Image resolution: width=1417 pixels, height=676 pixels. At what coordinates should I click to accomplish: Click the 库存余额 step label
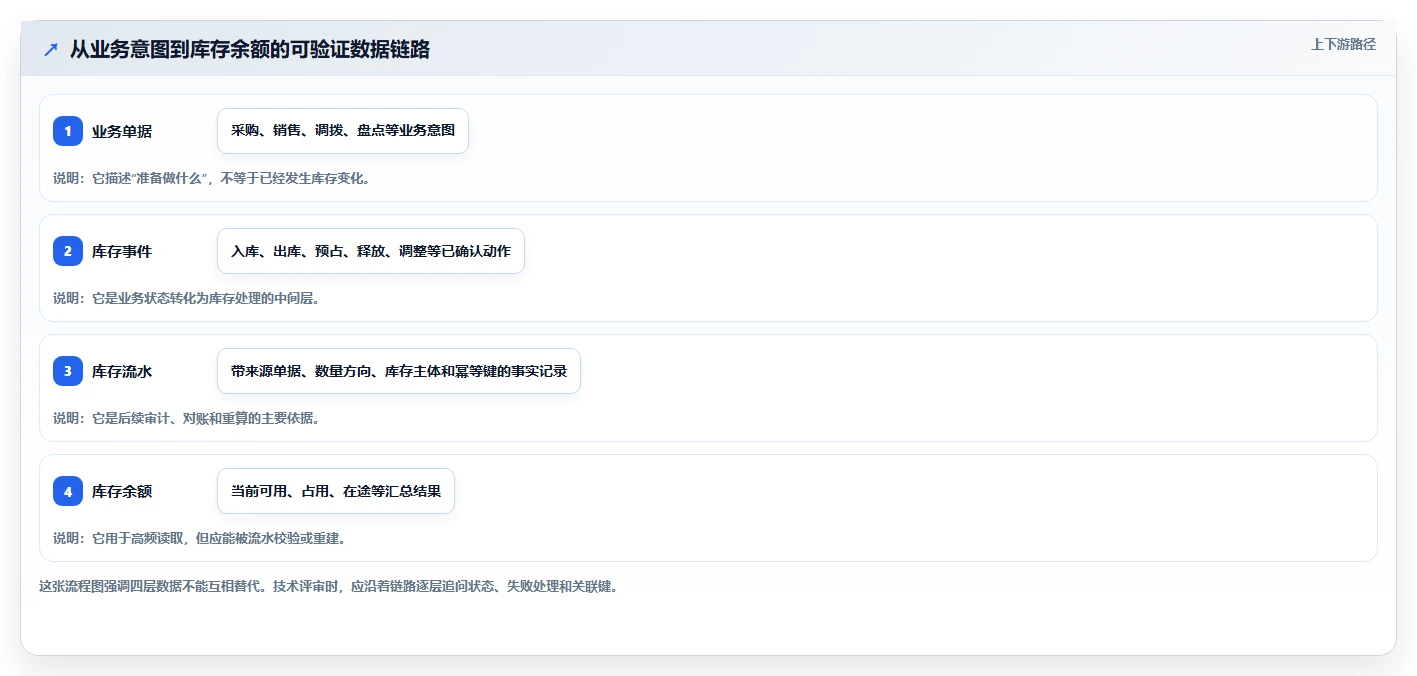click(122, 491)
